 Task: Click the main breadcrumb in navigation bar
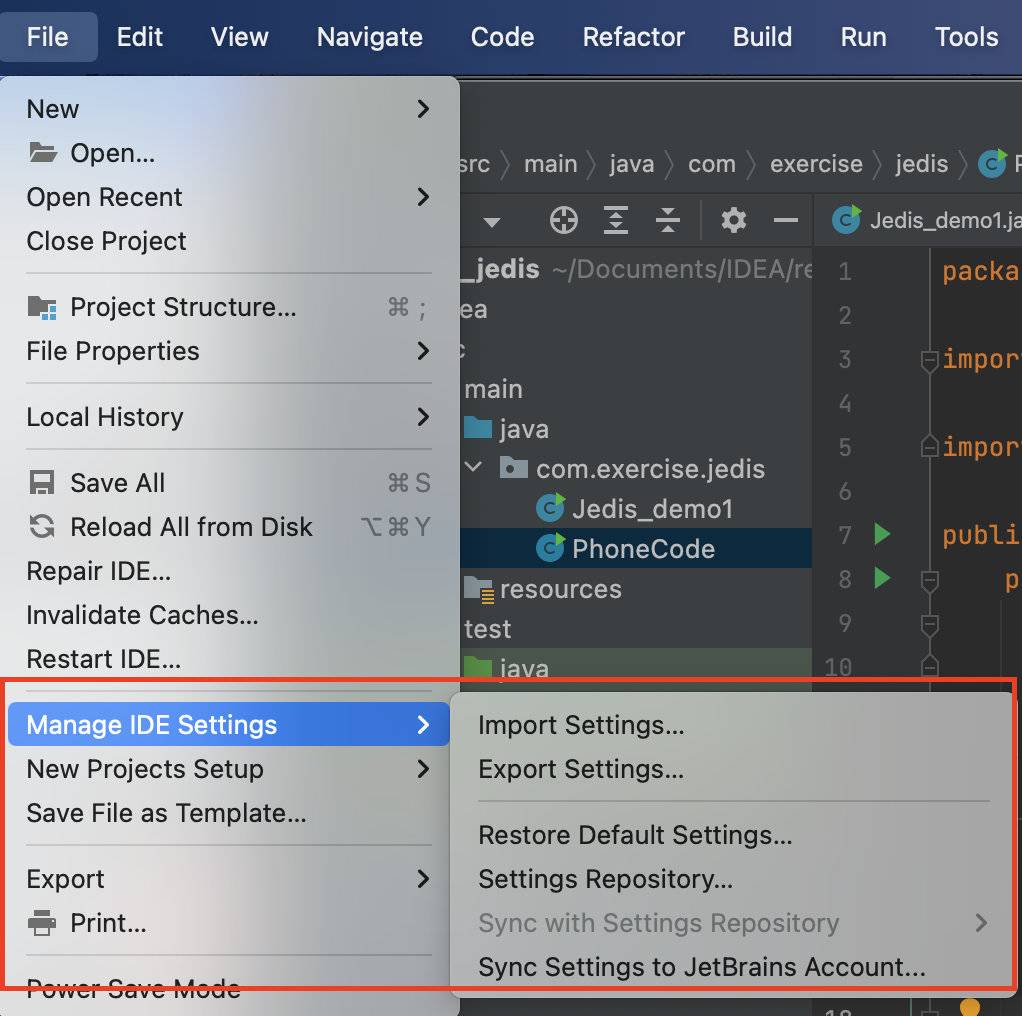coord(551,164)
